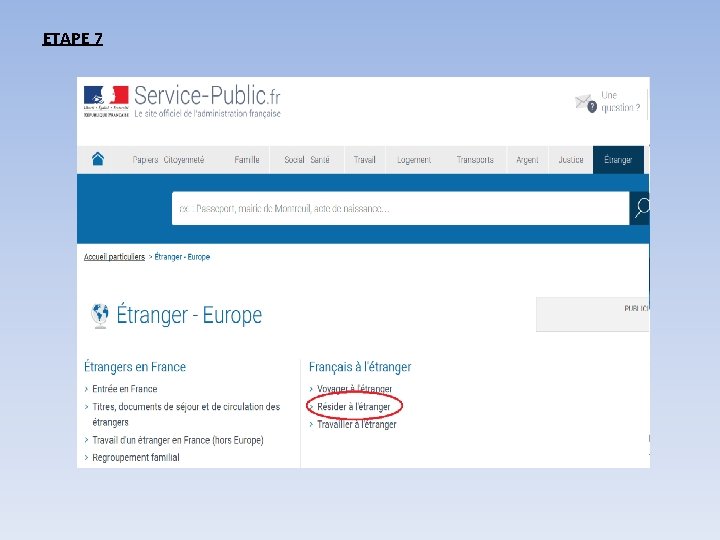Open the Justice menu item
Image resolution: width=720 pixels, height=540 pixels.
point(571,160)
